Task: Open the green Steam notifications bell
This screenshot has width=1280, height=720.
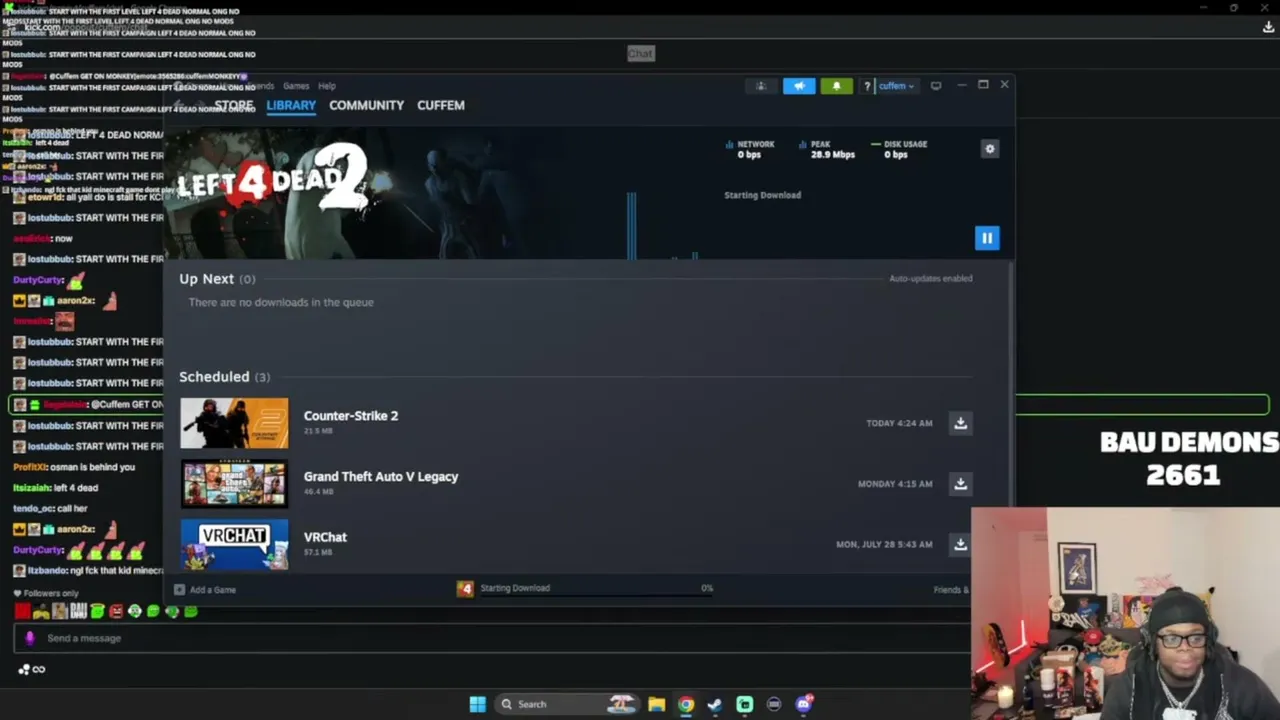Action: pos(837,86)
